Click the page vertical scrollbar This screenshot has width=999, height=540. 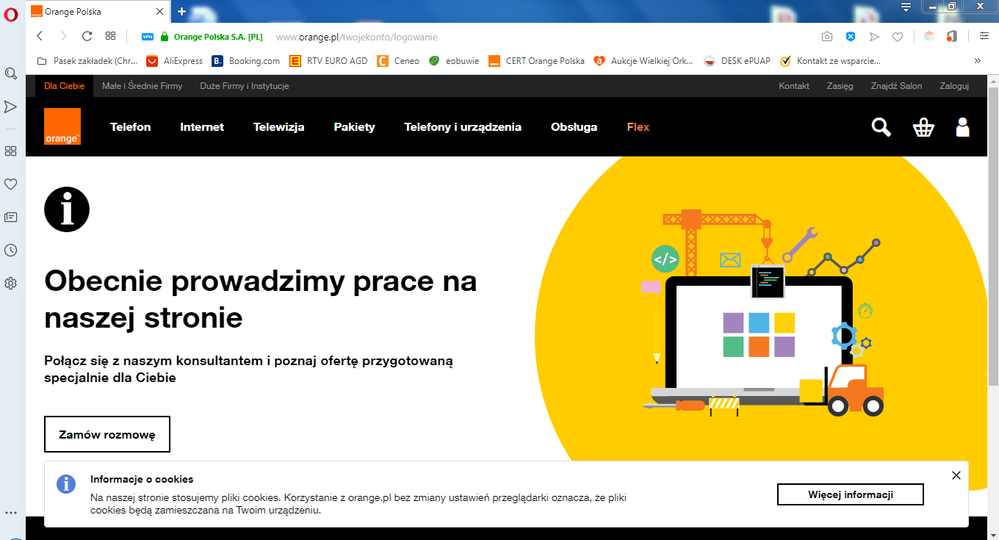coord(993,236)
